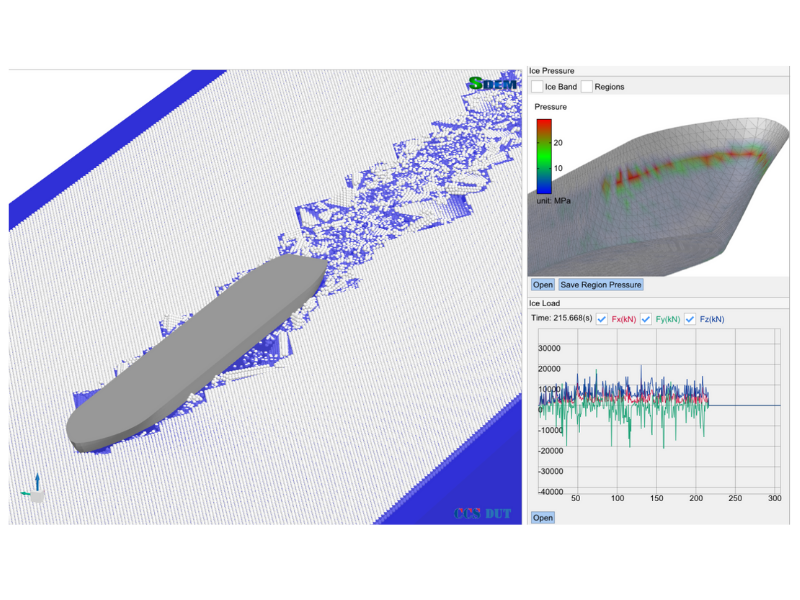Click the Time 215.668(s) readout
800x600 pixels.
click(x=561, y=319)
